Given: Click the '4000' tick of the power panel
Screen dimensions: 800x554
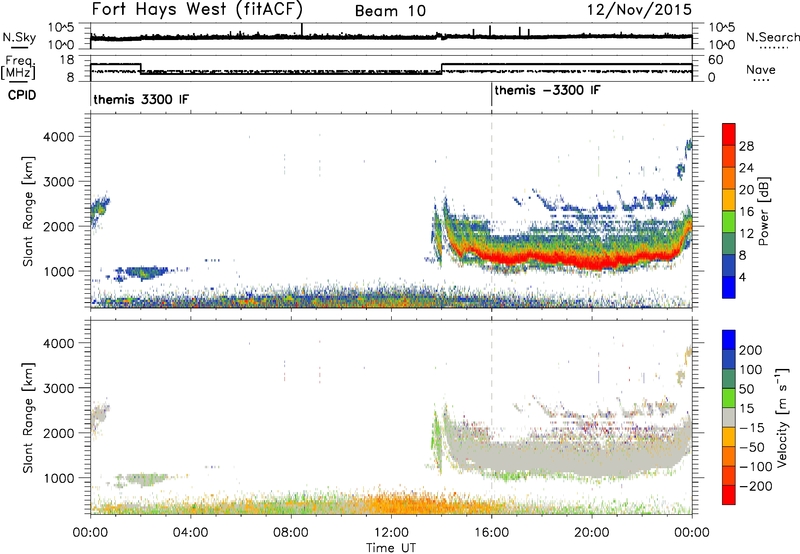Looking at the screenshot, I should [x=58, y=137].
